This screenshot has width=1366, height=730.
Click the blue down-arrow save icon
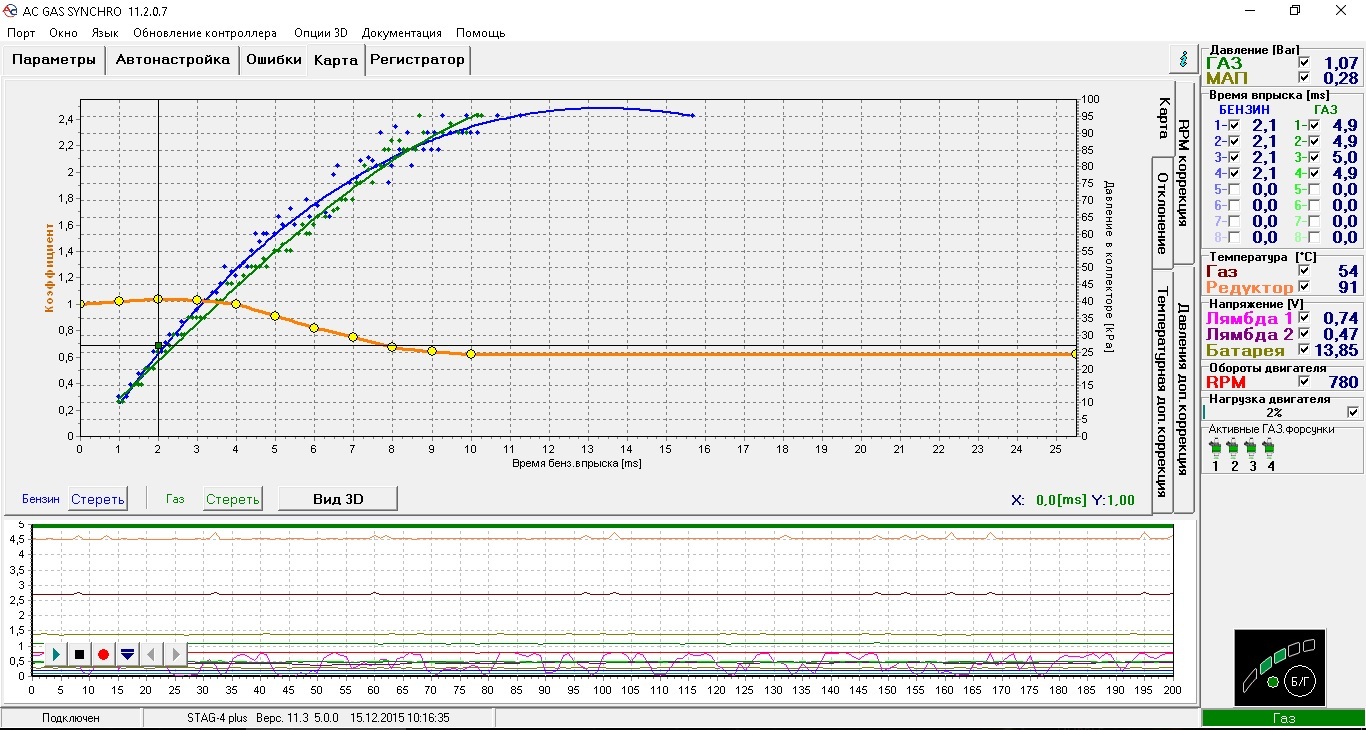(x=127, y=654)
